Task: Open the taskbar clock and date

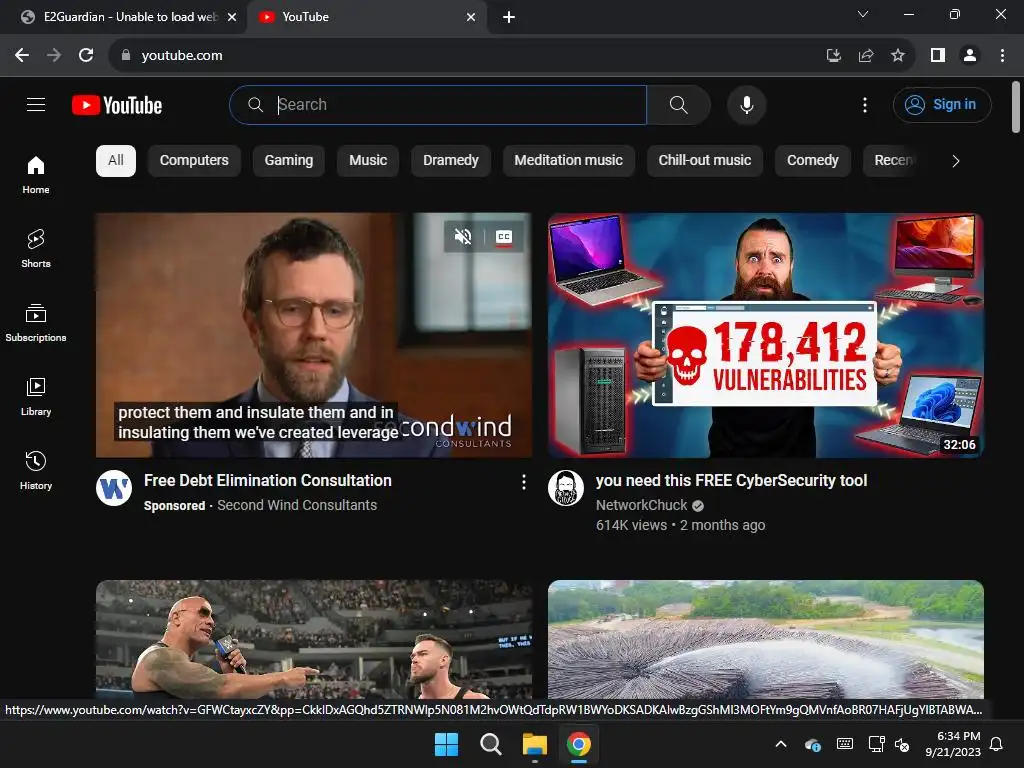Action: pos(953,744)
